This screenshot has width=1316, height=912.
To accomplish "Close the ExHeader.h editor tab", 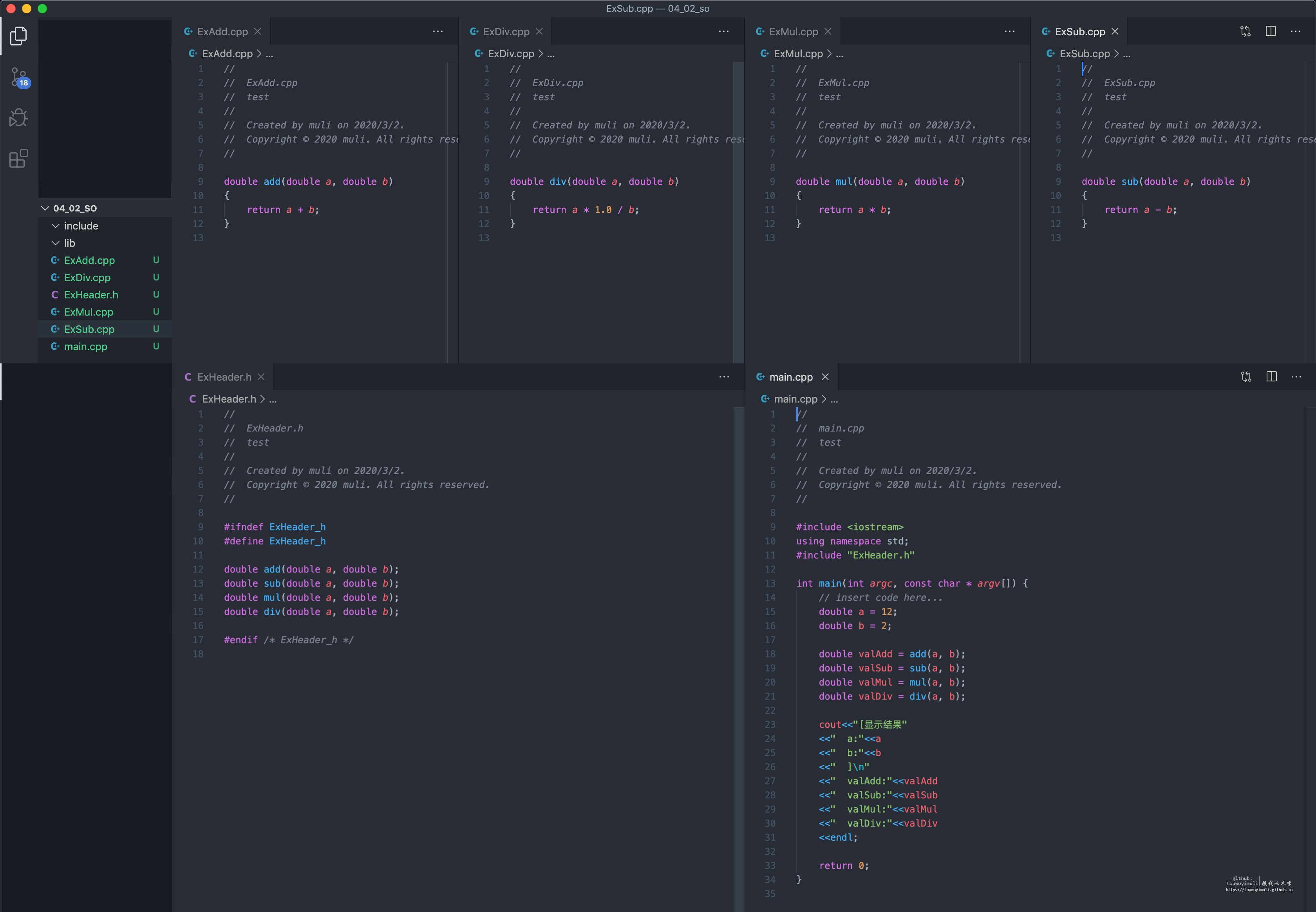I will coord(261,377).
